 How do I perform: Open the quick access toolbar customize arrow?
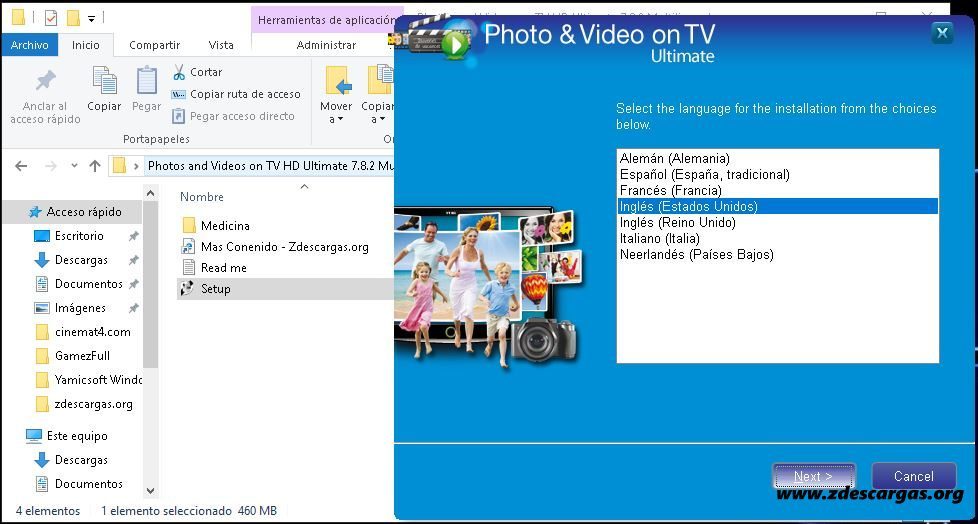pos(92,19)
